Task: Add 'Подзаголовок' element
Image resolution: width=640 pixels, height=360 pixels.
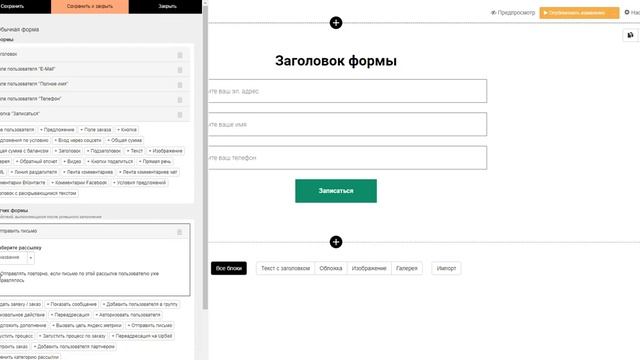Action: tap(104, 151)
